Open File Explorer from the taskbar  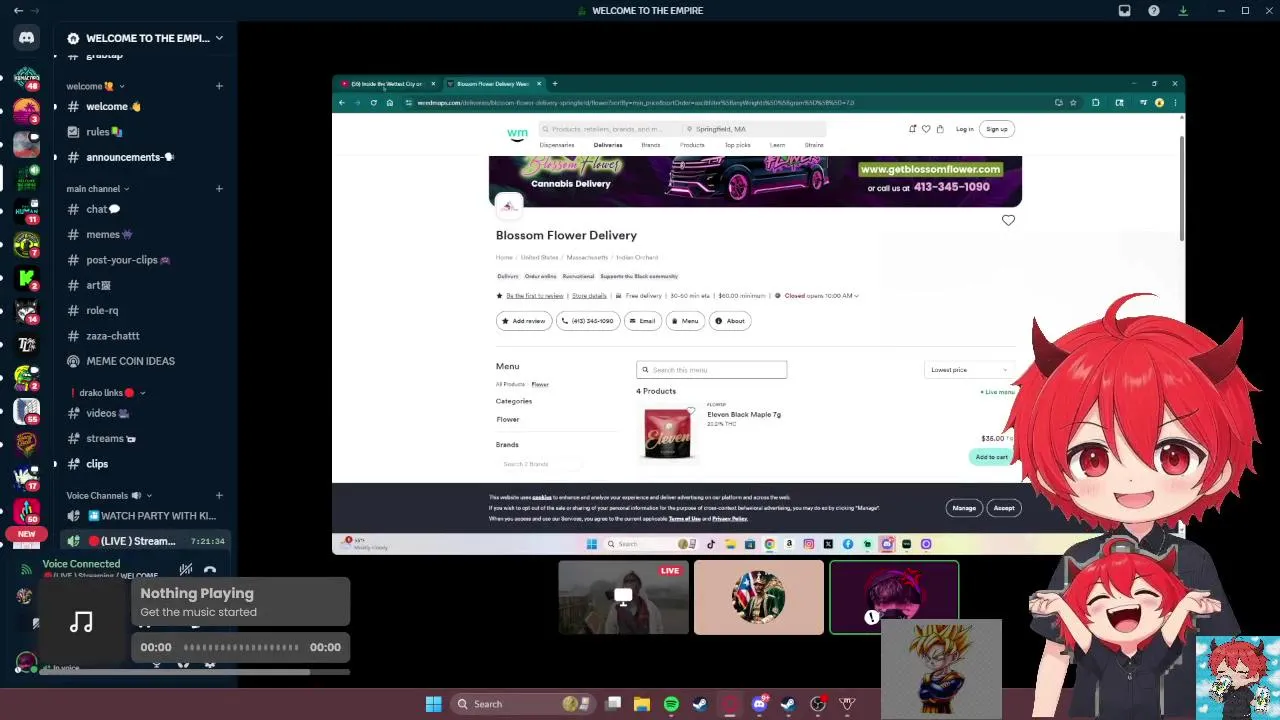point(642,704)
